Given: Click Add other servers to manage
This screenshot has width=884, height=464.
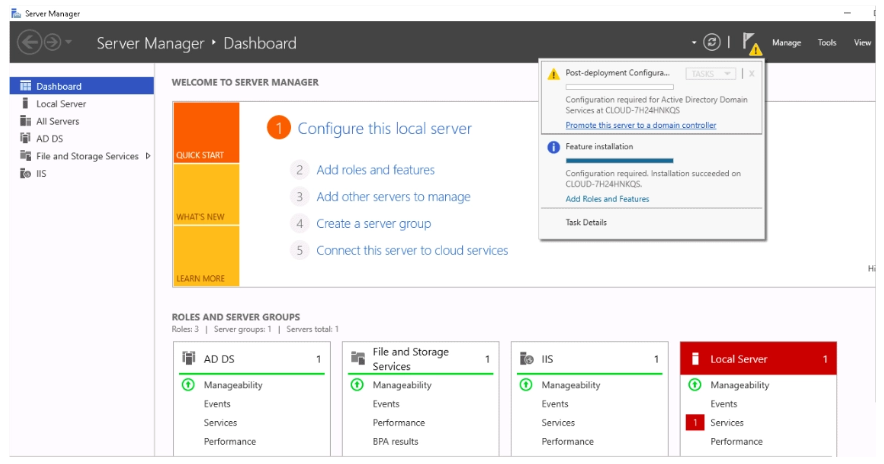Looking at the screenshot, I should pyautogui.click(x=394, y=197).
